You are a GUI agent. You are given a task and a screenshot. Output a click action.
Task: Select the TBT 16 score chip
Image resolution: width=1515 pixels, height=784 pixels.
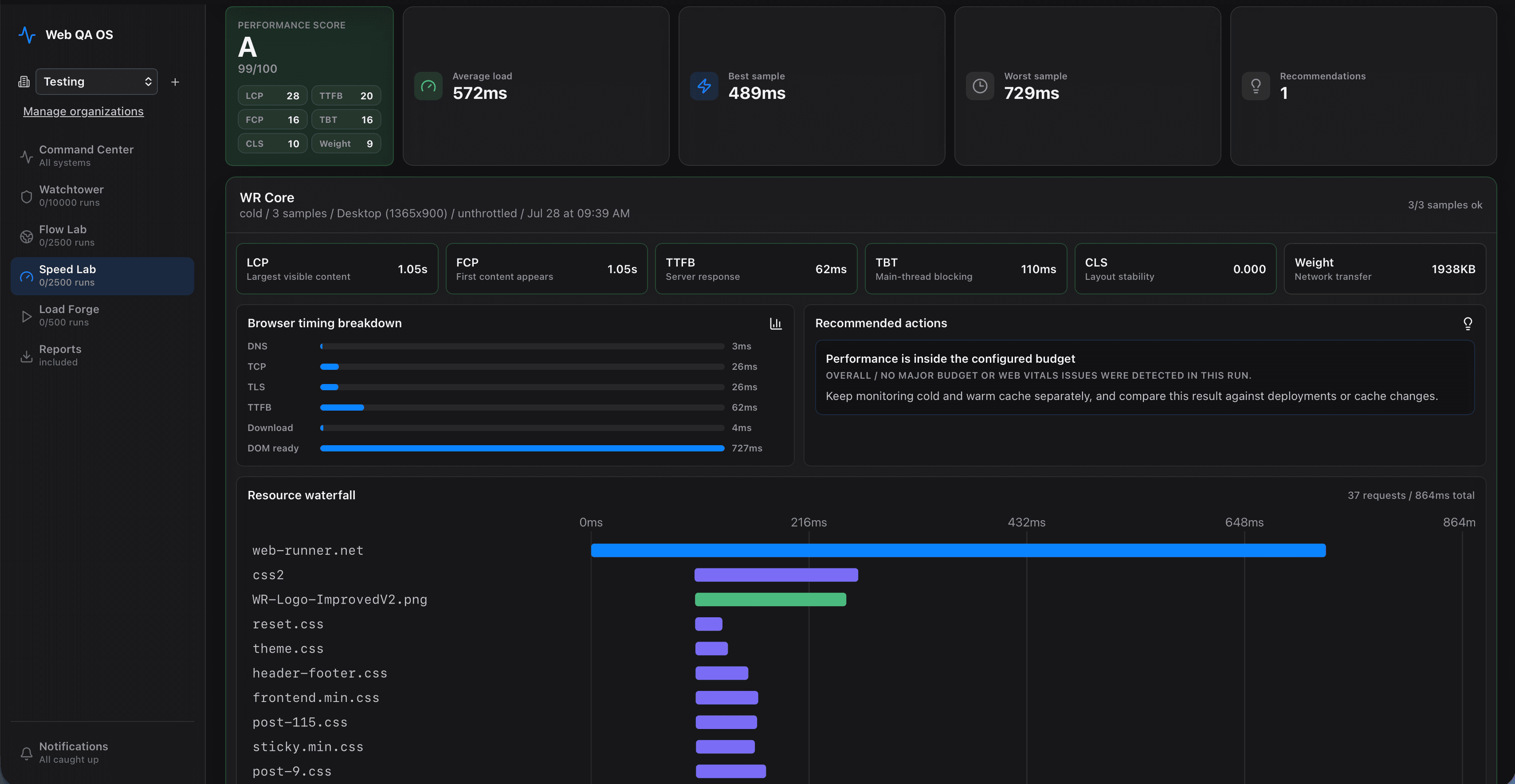346,119
